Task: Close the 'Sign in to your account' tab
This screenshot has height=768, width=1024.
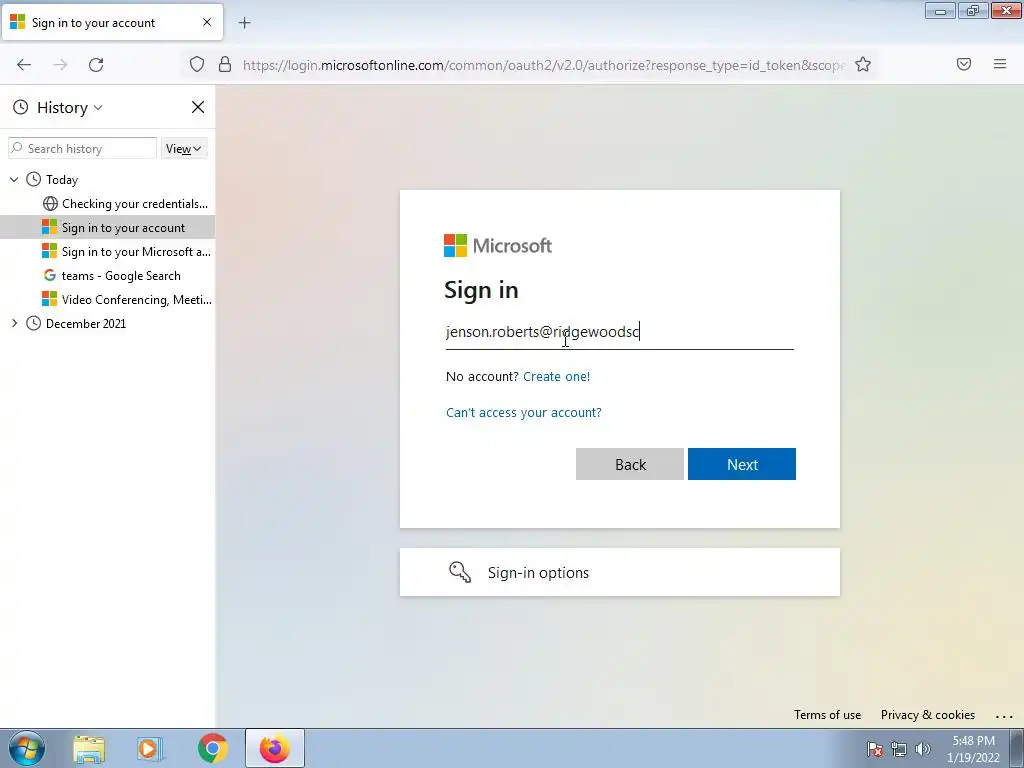Action: pyautogui.click(x=207, y=22)
